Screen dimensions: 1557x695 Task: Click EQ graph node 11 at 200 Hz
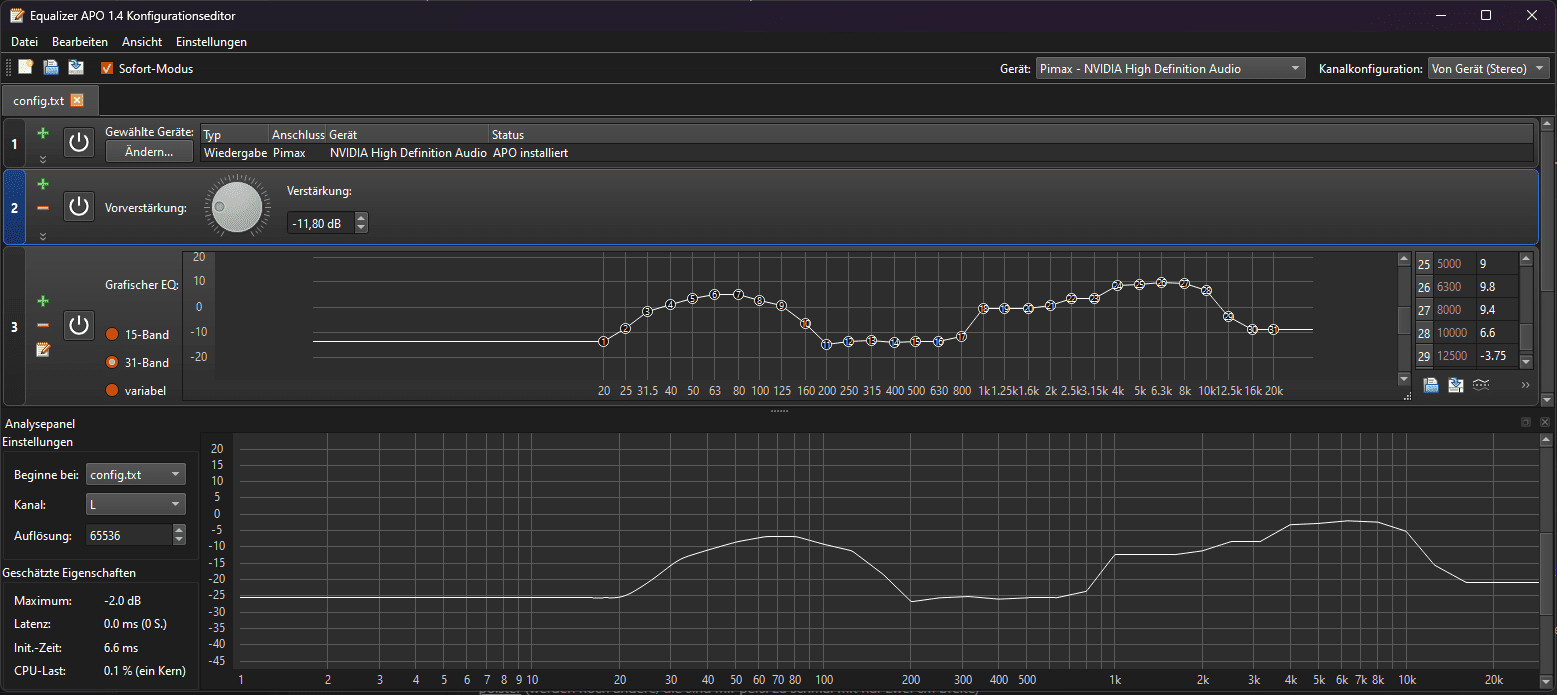(827, 344)
